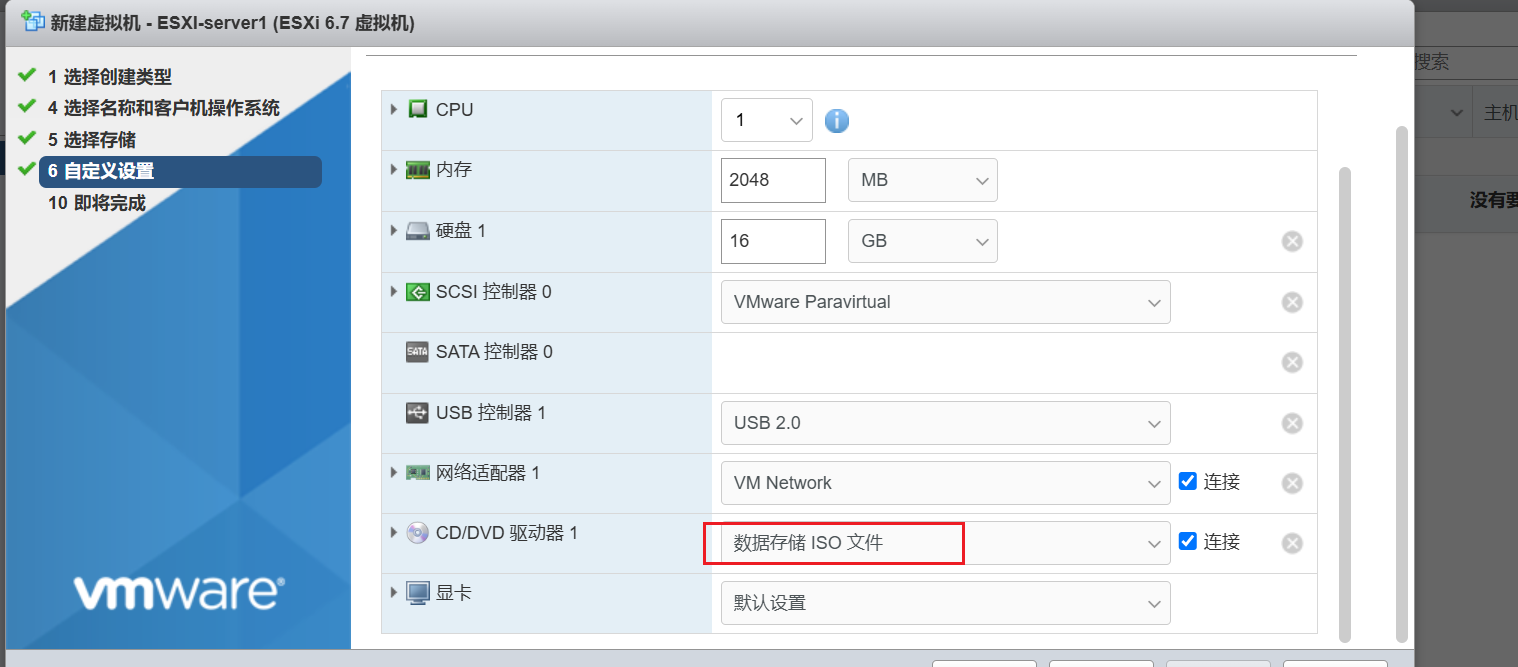This screenshot has height=667, width=1518.
Task: Expand the SCSI 控制器 0 row
Action: (x=394, y=292)
